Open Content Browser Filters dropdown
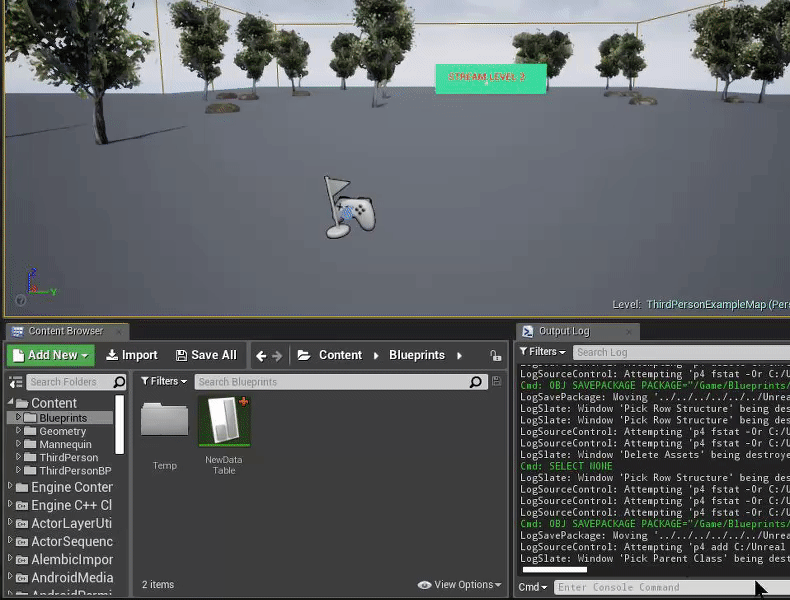 164,381
